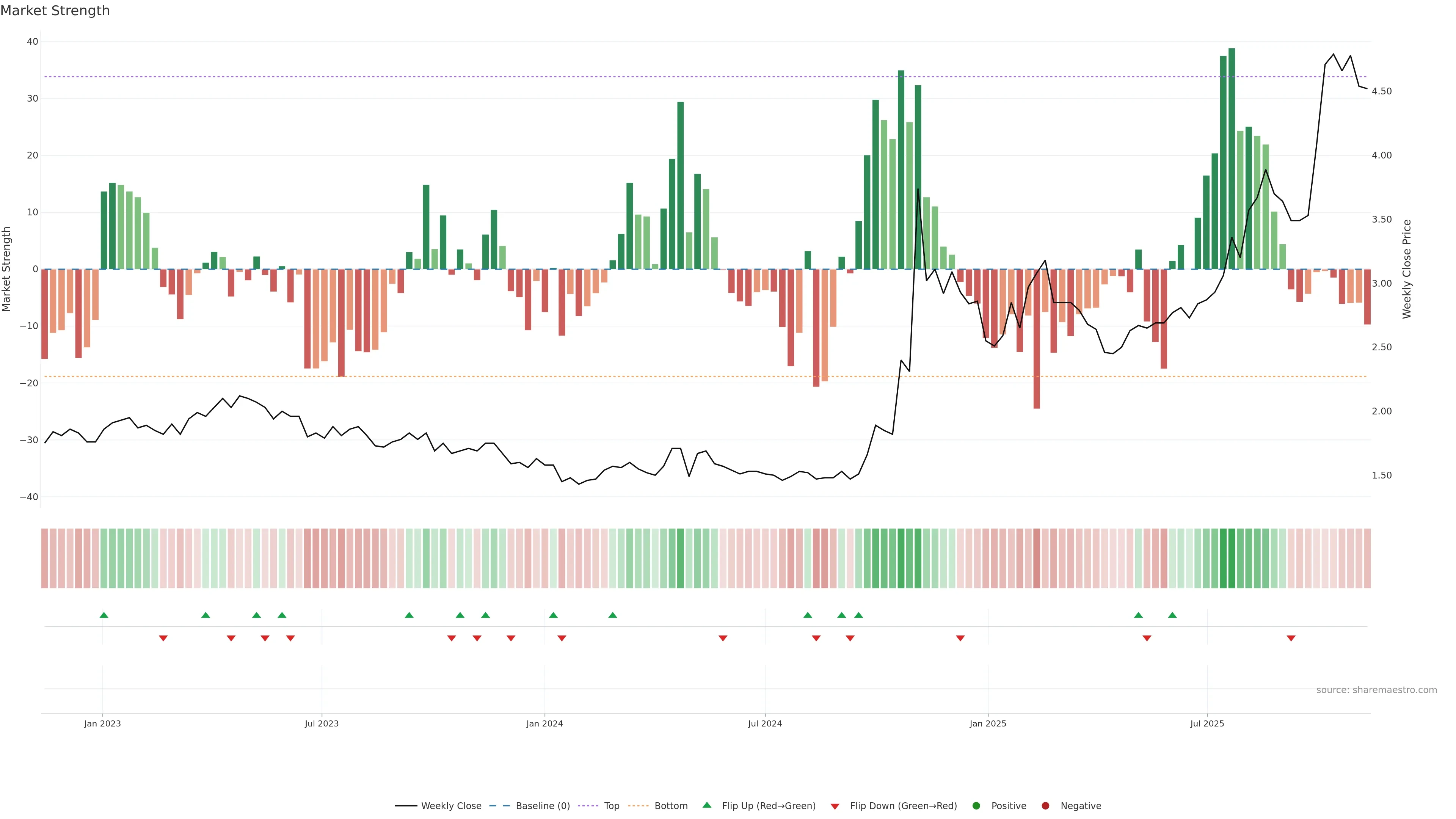Click green Flip Up legend triangle icon

(x=706, y=805)
